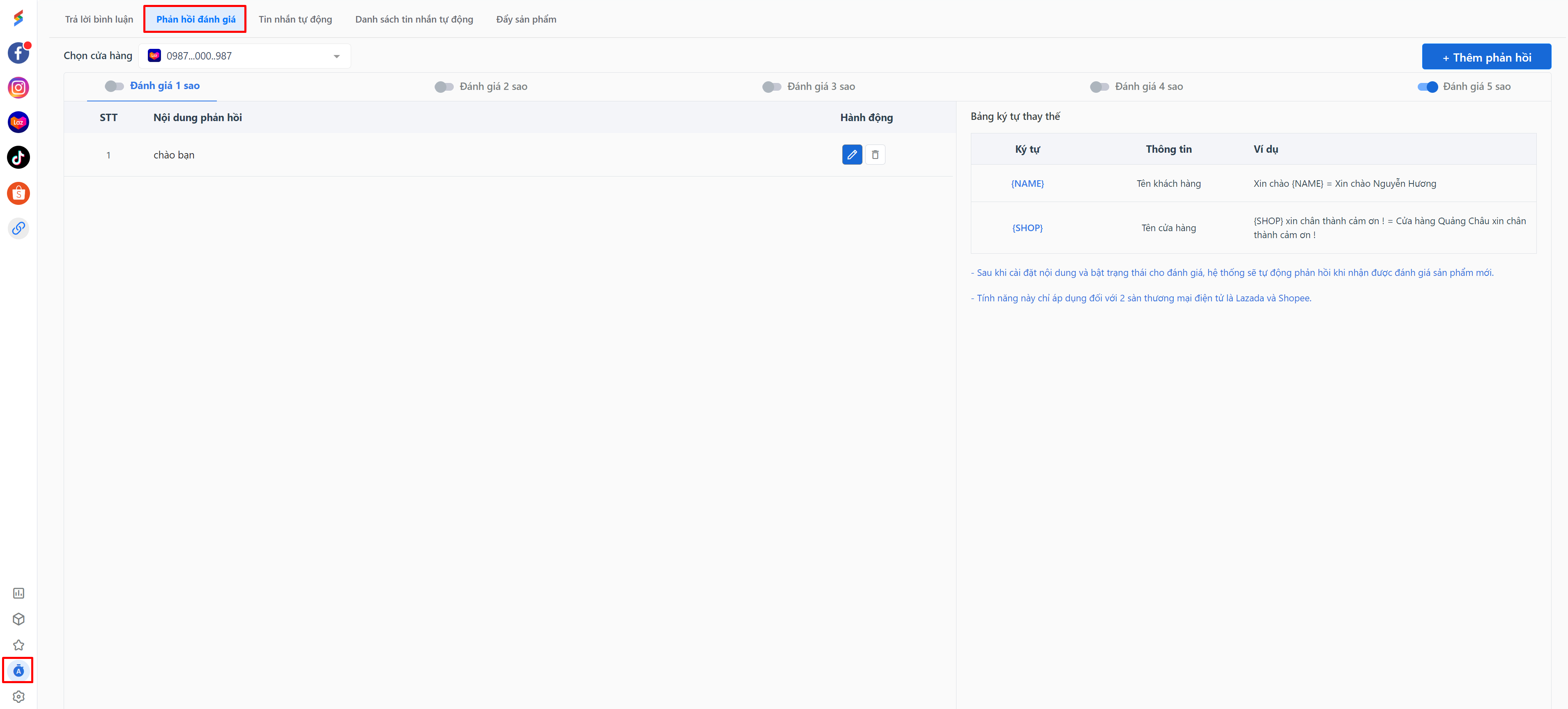Enable the Đánh giá 1 sao toggle
This screenshot has width=1568, height=709.
pyautogui.click(x=114, y=87)
